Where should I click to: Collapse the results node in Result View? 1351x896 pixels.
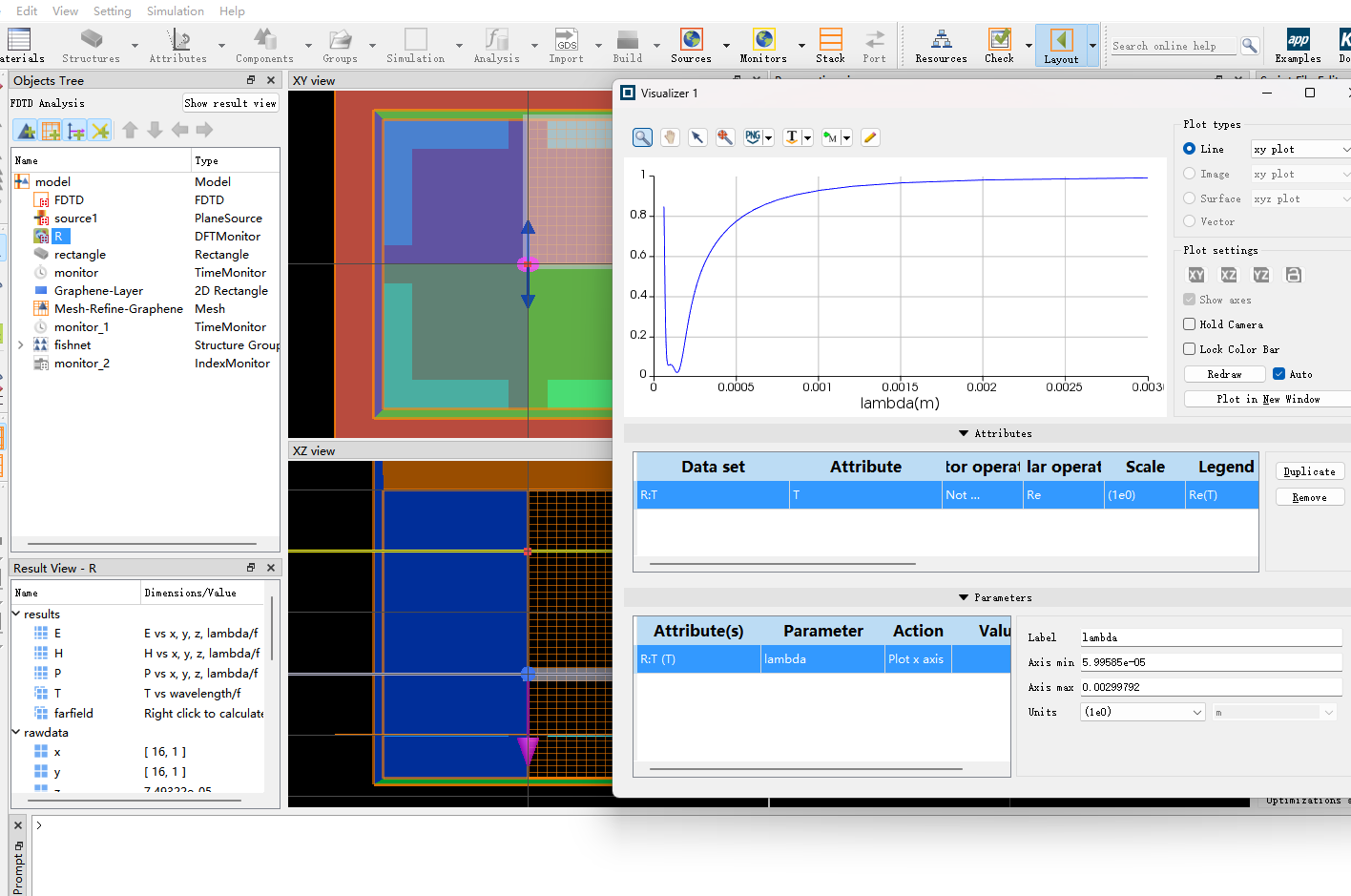[x=16, y=615]
